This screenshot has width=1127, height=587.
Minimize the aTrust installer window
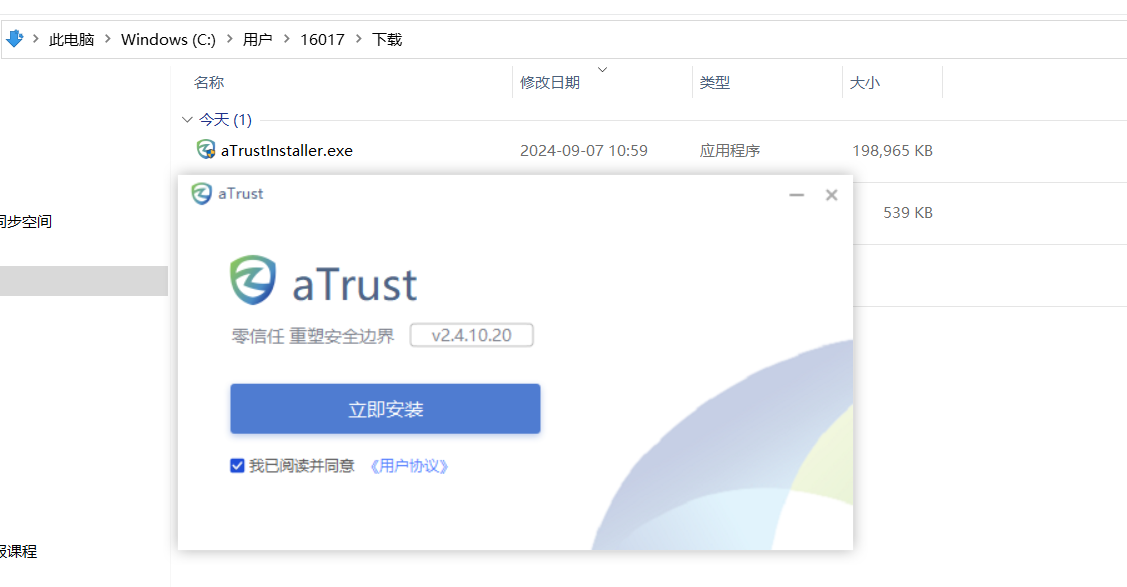point(796,195)
